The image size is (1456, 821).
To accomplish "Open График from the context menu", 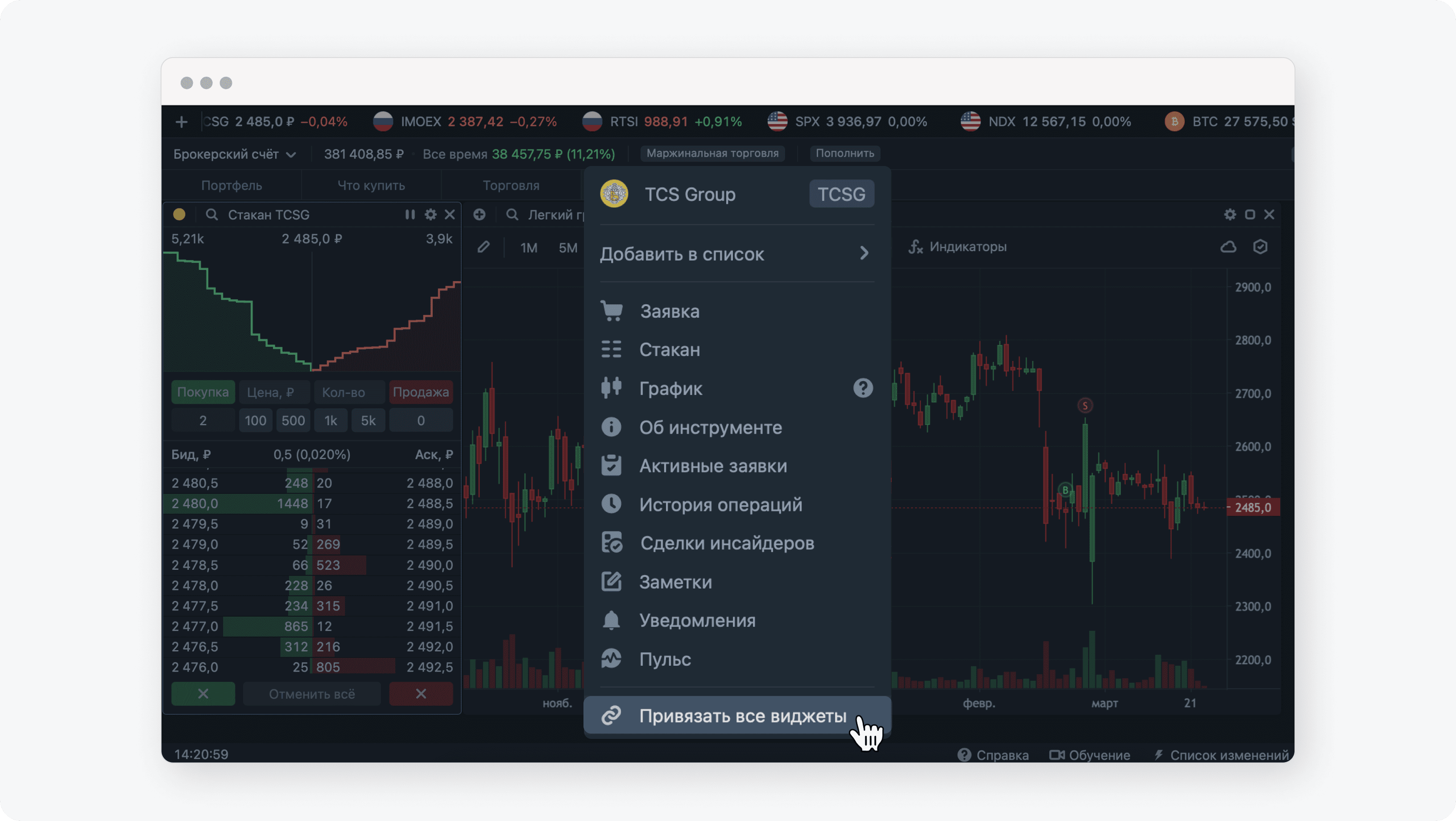I will click(737, 389).
